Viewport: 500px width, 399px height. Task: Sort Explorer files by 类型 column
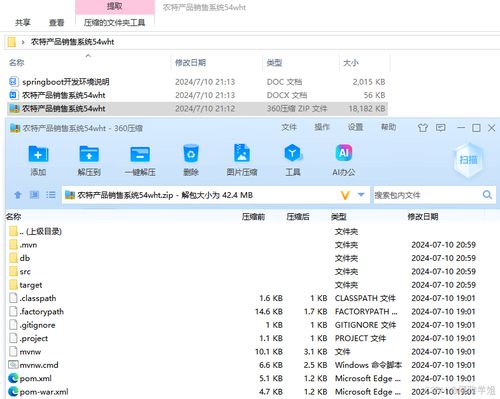point(274,63)
